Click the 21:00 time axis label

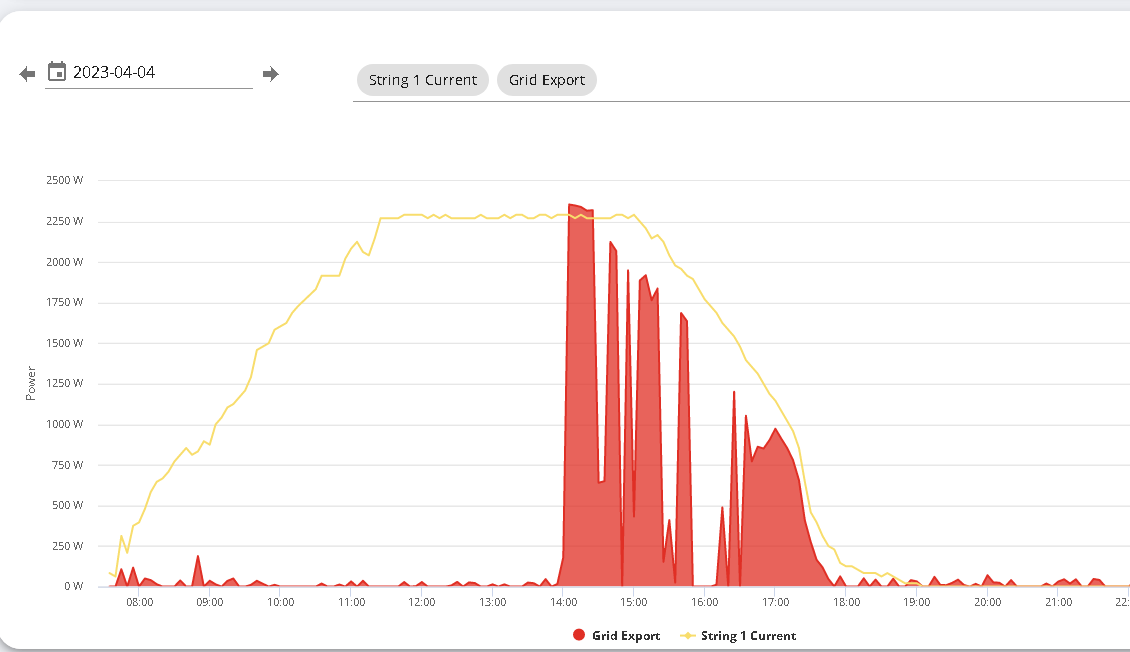coord(1058,602)
